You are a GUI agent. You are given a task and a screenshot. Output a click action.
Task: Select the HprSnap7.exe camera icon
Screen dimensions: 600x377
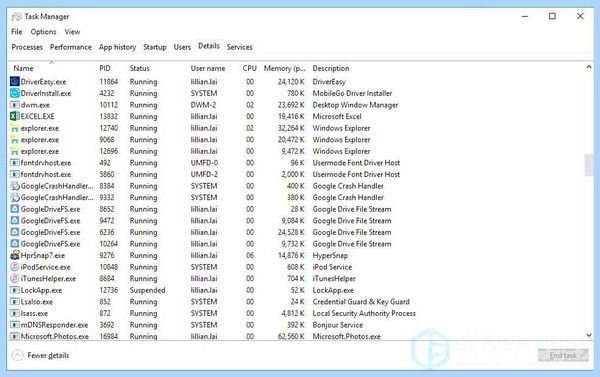pyautogui.click(x=15, y=255)
